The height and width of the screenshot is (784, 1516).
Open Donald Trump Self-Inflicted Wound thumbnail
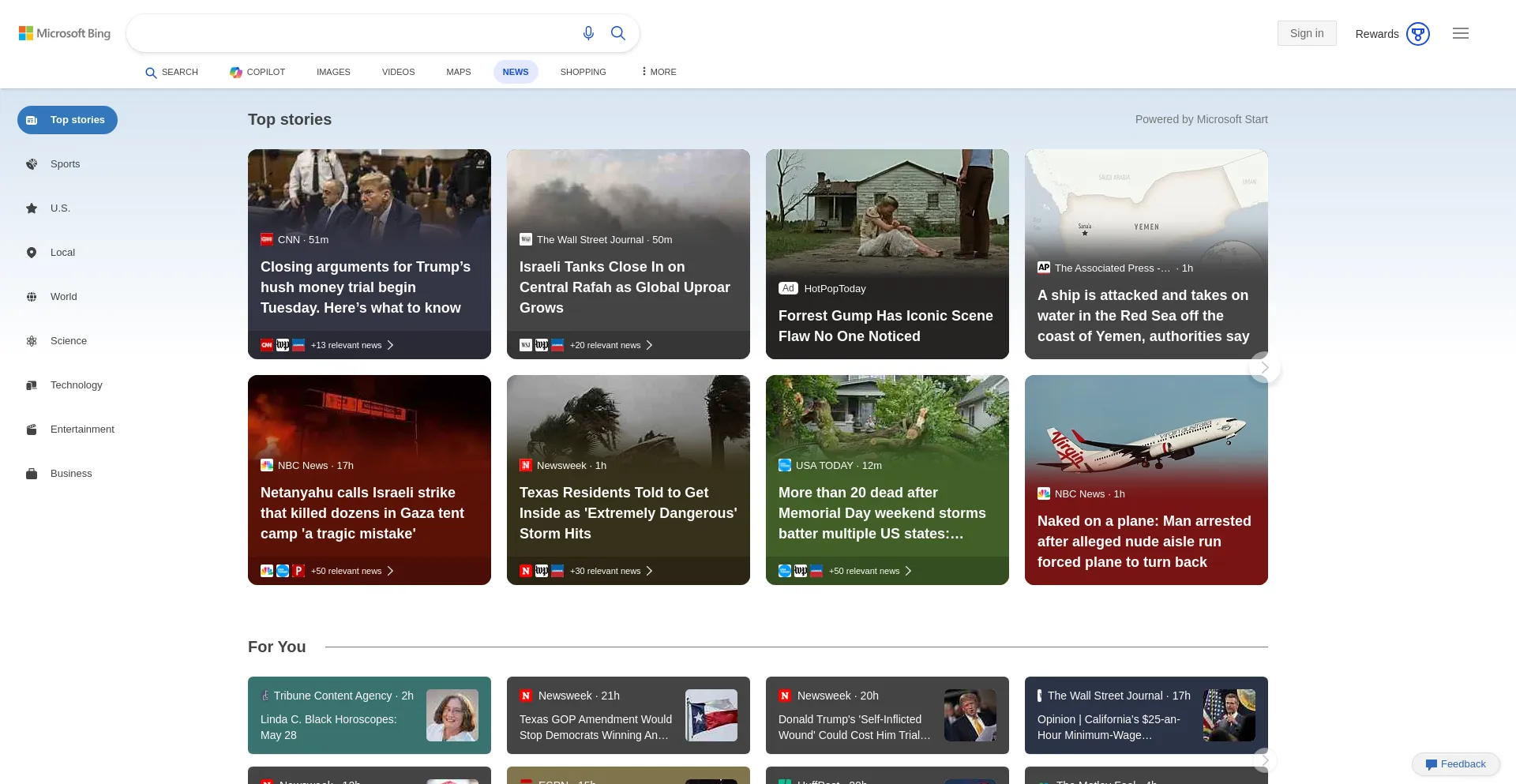click(x=970, y=715)
